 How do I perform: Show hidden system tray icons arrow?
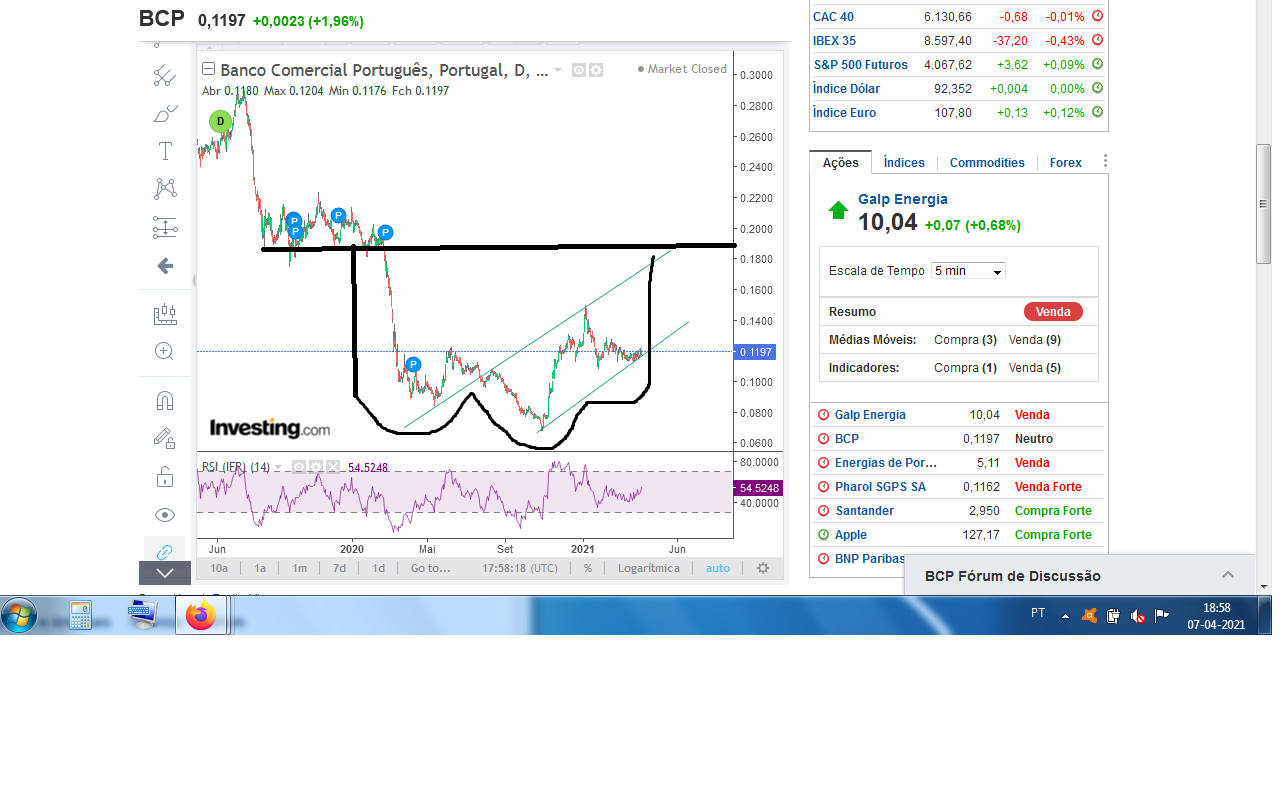point(1065,616)
